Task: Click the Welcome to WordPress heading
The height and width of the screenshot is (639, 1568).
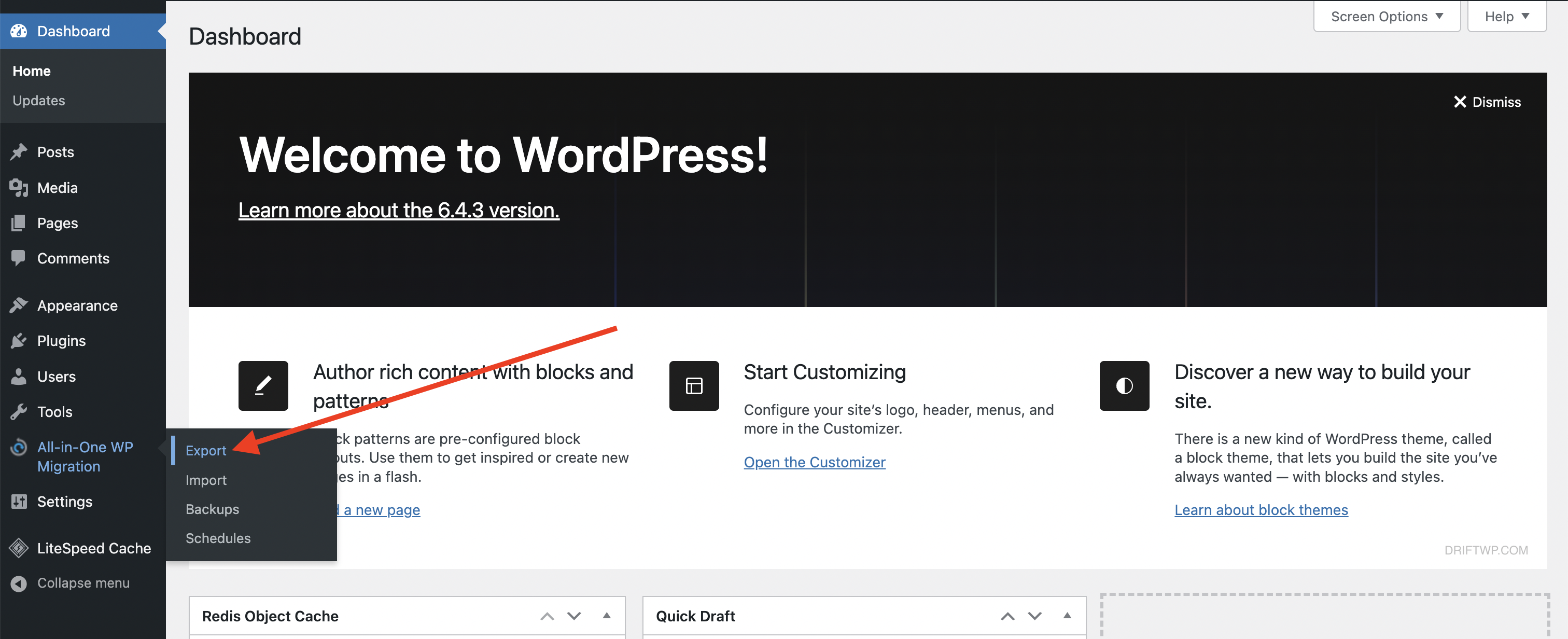Action: 503,155
